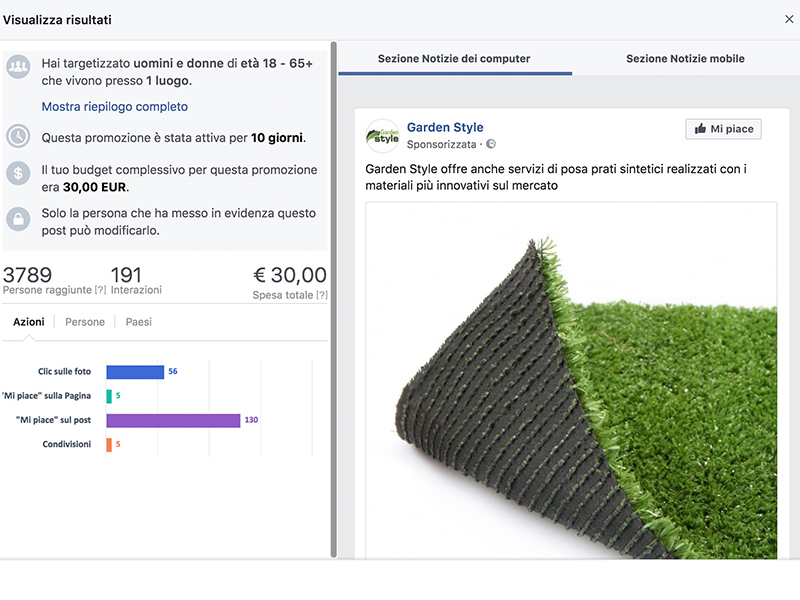Select the Azioni tab
This screenshot has width=800, height=600.
(29, 322)
